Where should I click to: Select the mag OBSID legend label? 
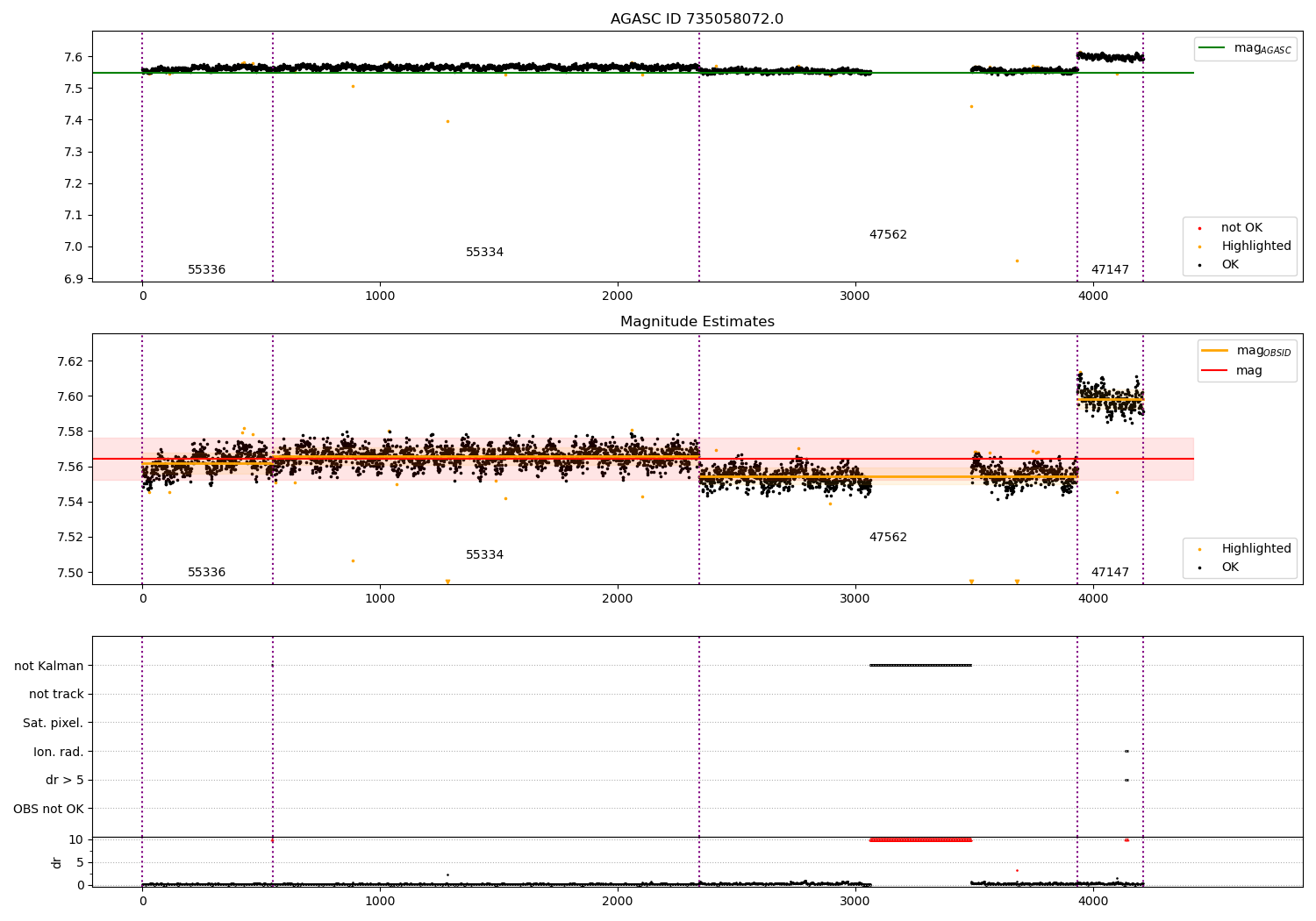[1263, 351]
